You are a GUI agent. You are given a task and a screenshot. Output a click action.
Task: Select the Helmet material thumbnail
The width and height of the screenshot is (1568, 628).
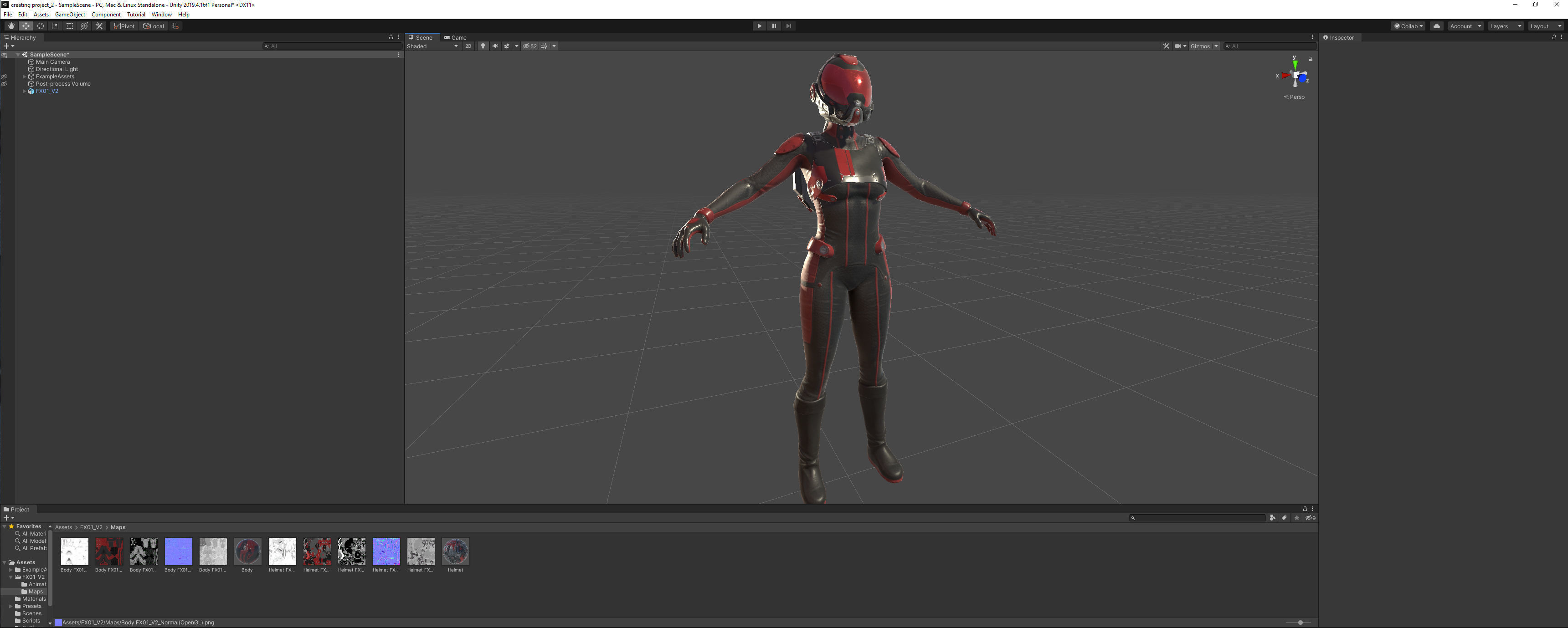coord(455,552)
